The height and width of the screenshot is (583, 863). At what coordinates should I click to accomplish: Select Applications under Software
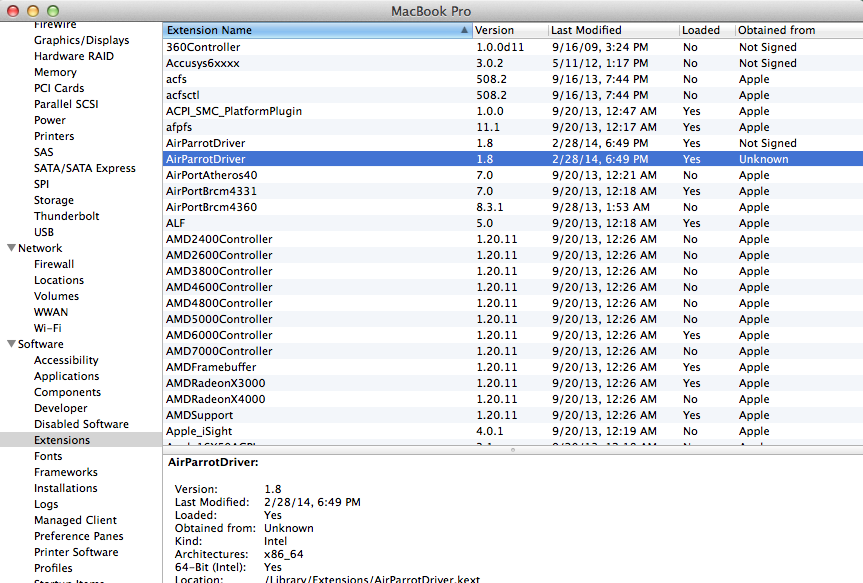(x=67, y=375)
